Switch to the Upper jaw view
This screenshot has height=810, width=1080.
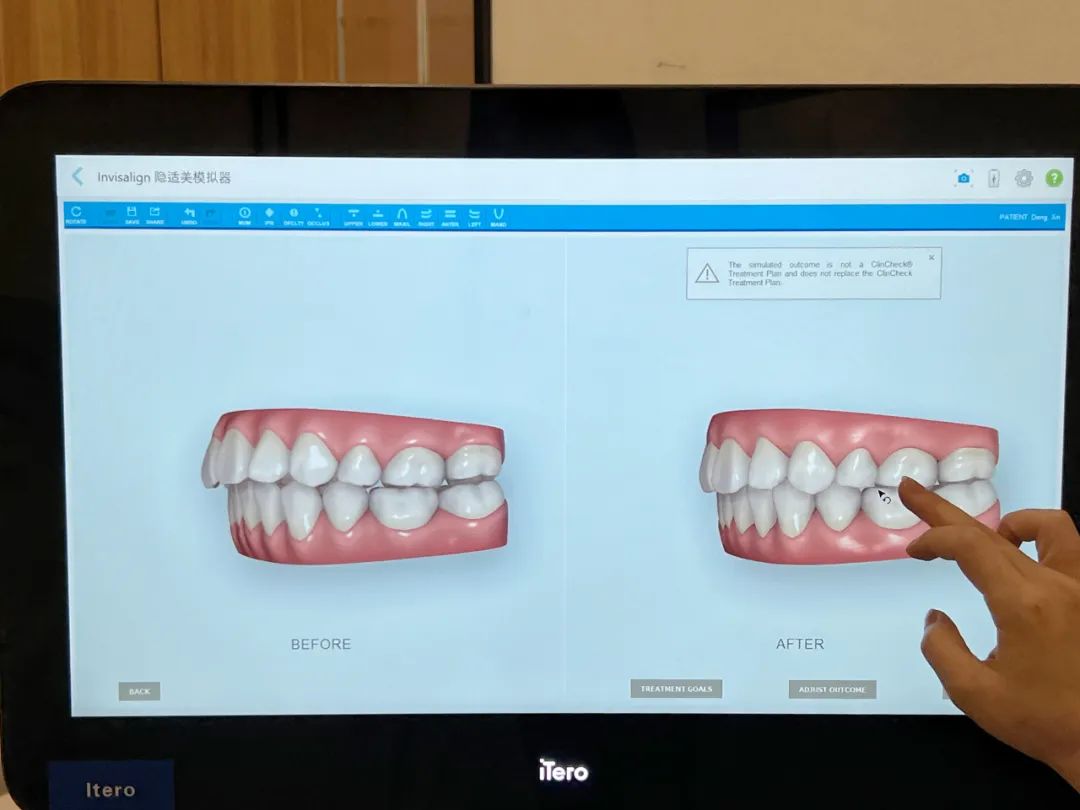point(353,217)
